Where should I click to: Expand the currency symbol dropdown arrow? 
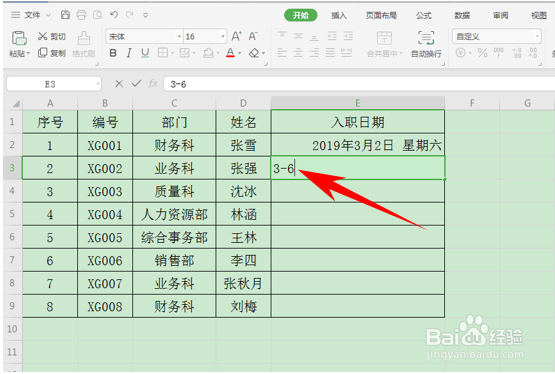tap(470, 53)
